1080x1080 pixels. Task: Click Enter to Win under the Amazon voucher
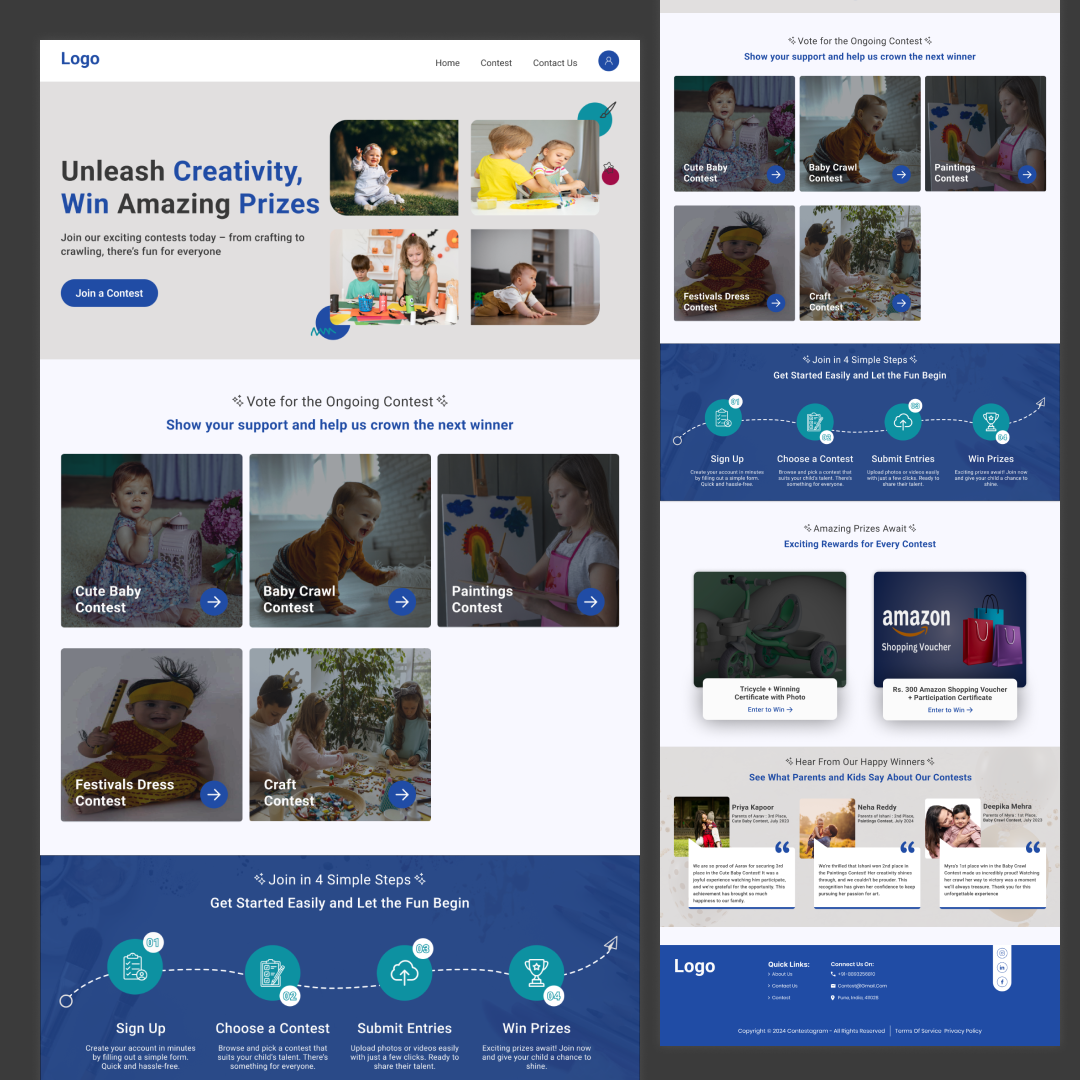coord(949,710)
